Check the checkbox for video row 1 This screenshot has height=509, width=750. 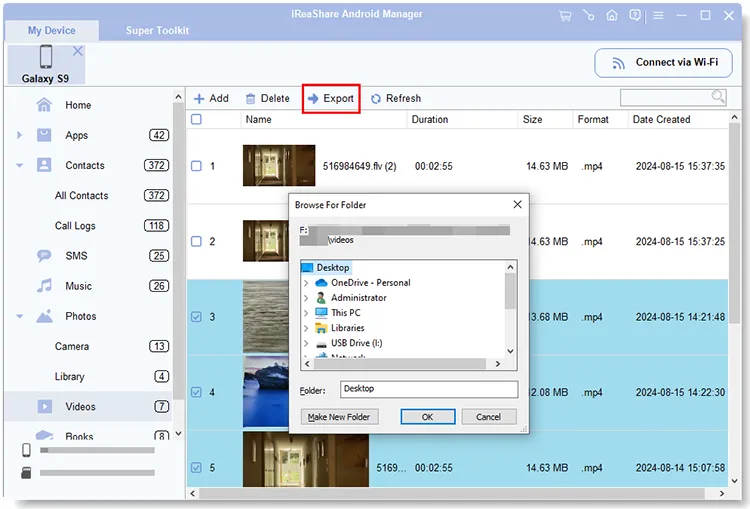[x=196, y=166]
